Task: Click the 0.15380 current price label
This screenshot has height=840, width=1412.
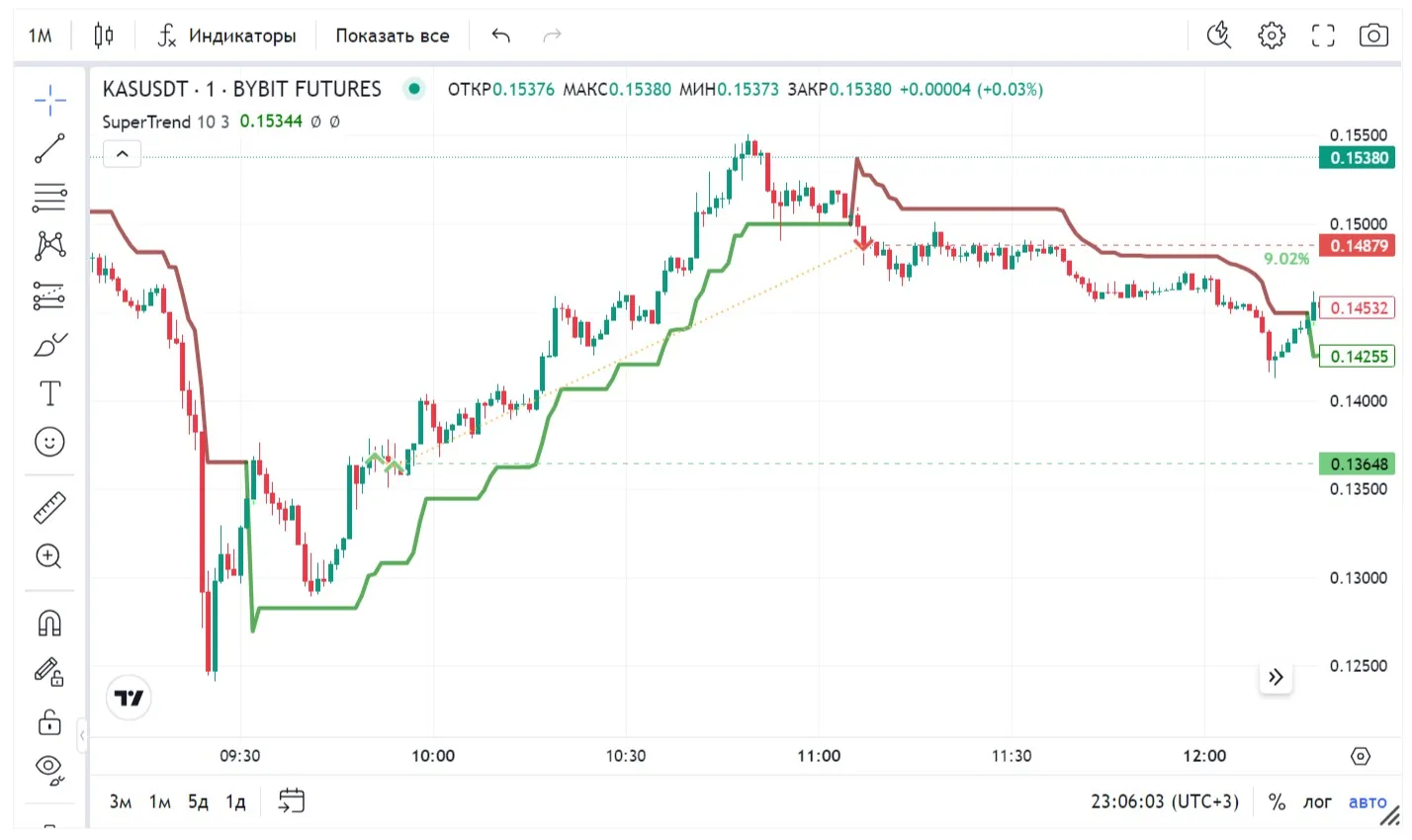Action: click(1358, 158)
